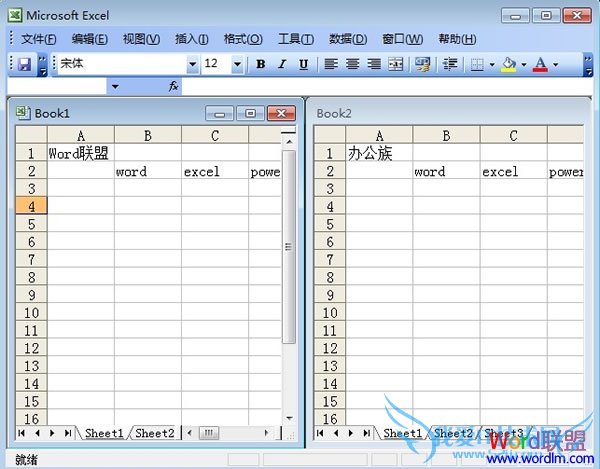The width and height of the screenshot is (600, 469).
Task: Open the Borders dropdown arrow
Action: (x=492, y=64)
